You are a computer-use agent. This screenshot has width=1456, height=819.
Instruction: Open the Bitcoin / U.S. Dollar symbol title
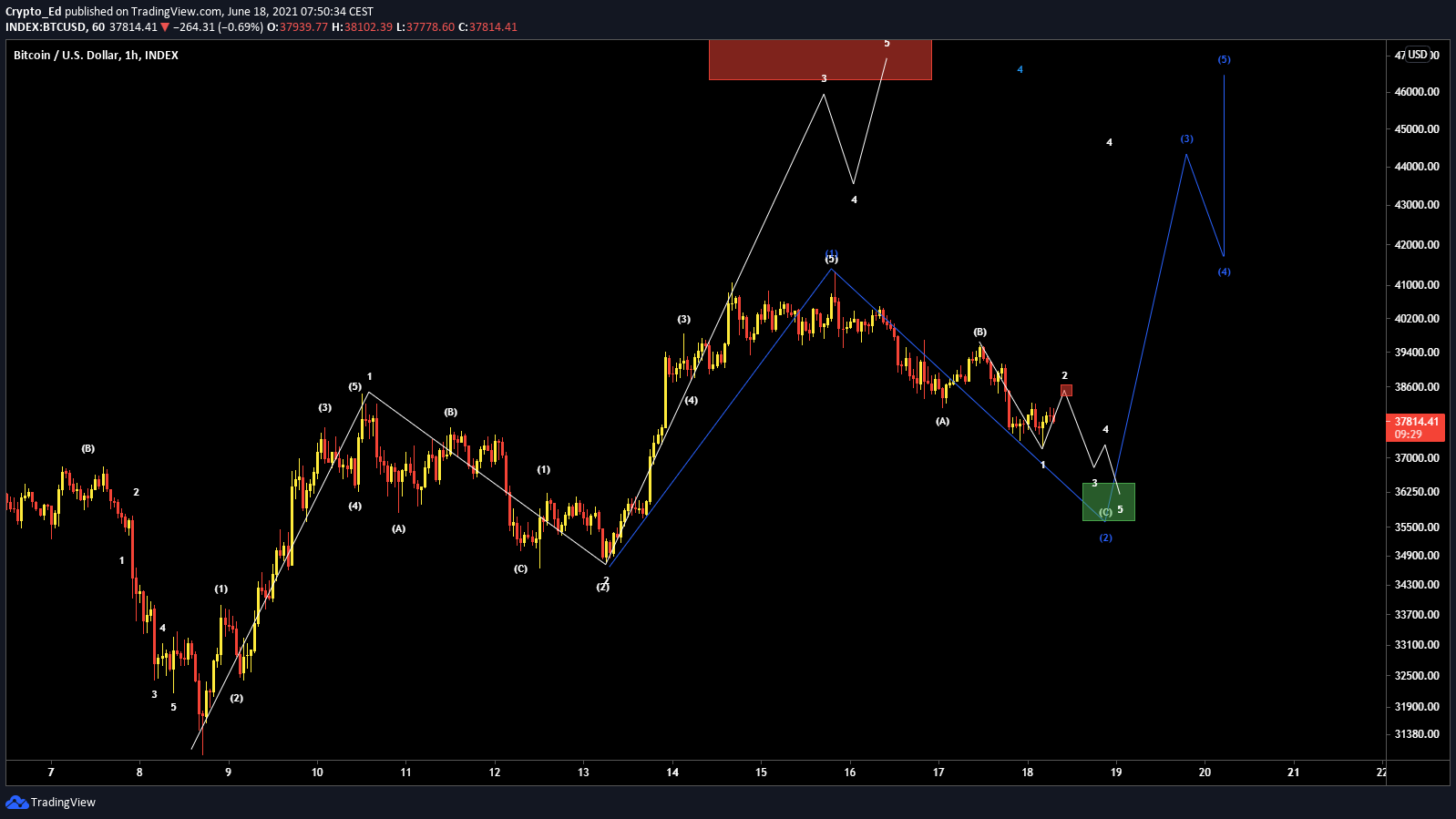coord(96,56)
